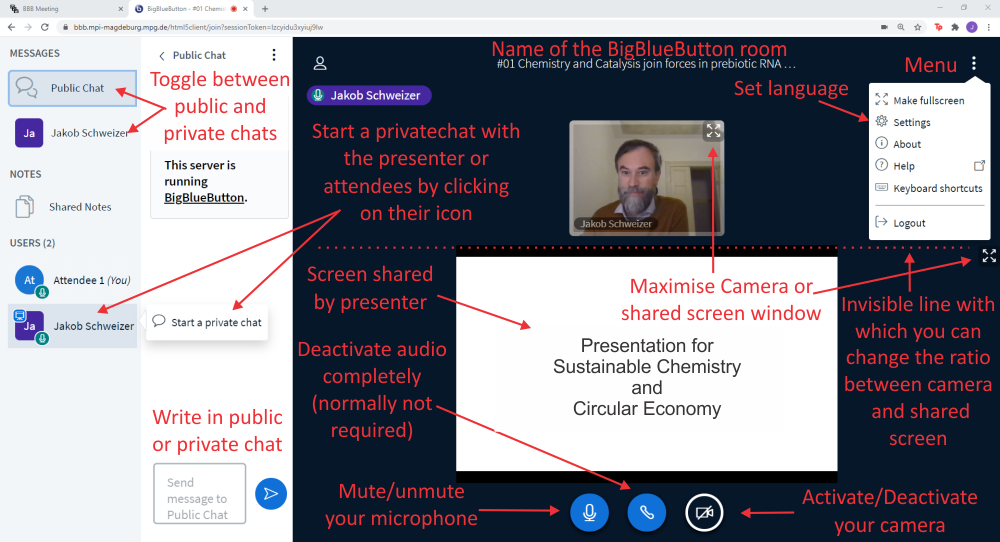This screenshot has height=542, width=1000.
Task: Go back in the browser
Action: pos(11,27)
